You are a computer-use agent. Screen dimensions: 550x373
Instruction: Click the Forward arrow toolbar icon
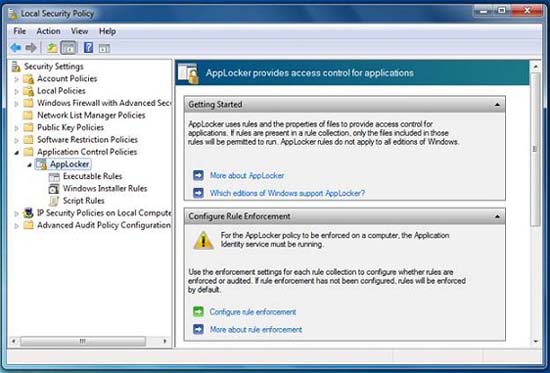(x=31, y=47)
